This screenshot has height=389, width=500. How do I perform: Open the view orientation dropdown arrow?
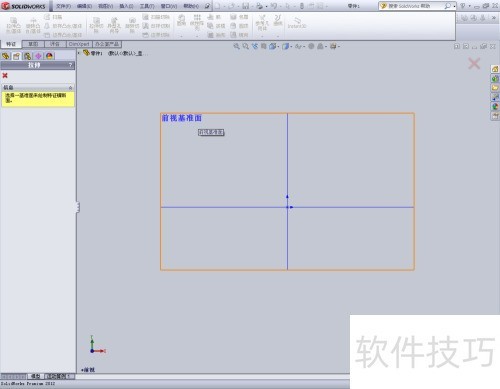pyautogui.click(x=278, y=47)
